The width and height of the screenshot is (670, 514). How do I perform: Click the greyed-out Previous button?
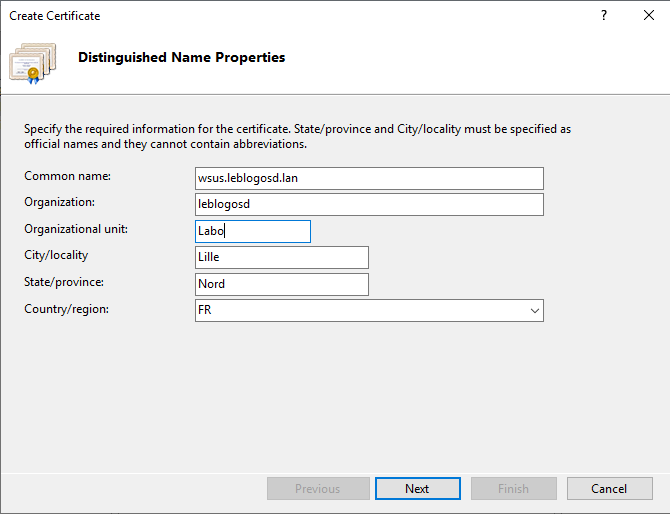(317, 489)
